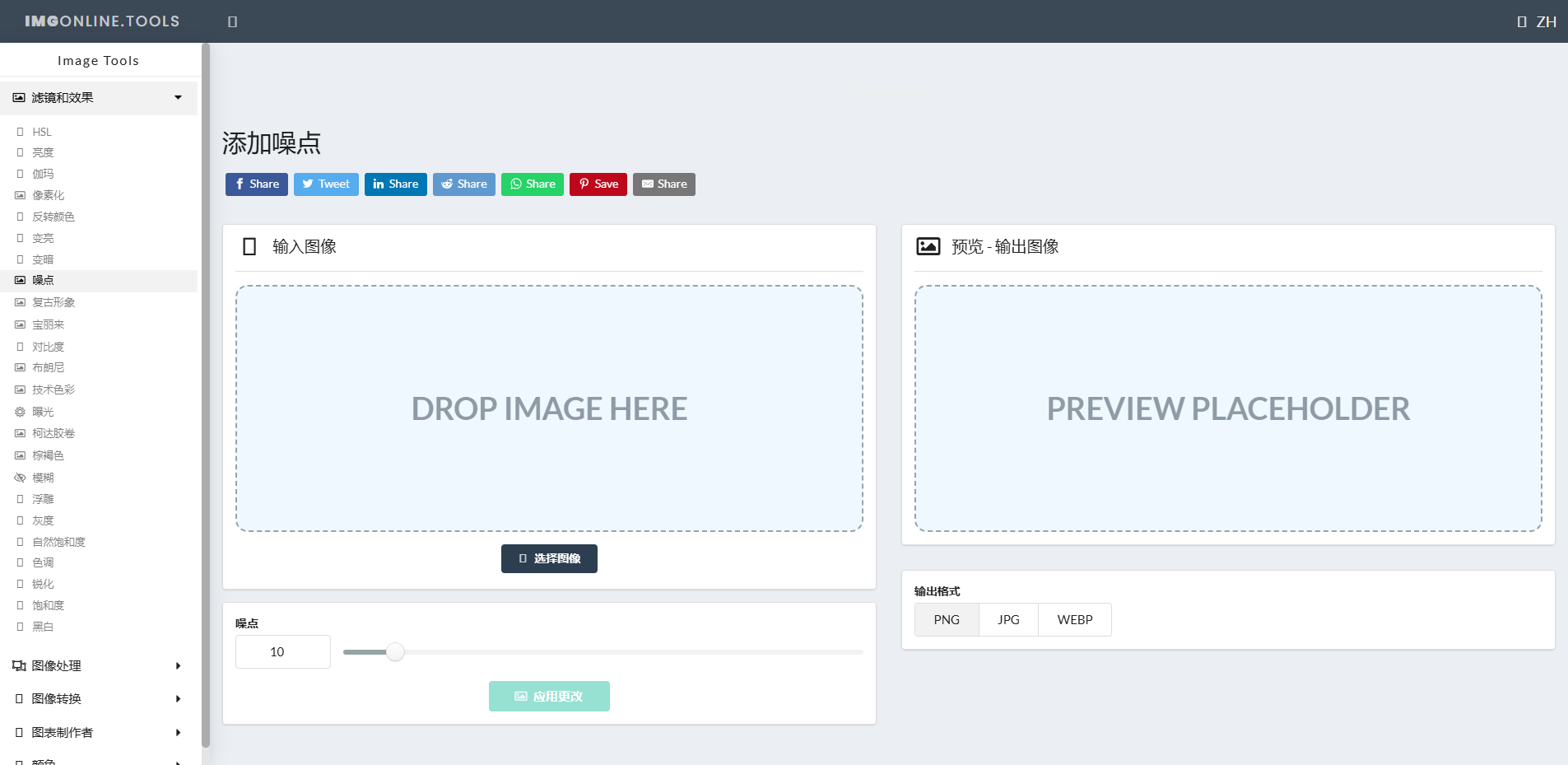Click the 应用更改 apply button

pos(549,696)
